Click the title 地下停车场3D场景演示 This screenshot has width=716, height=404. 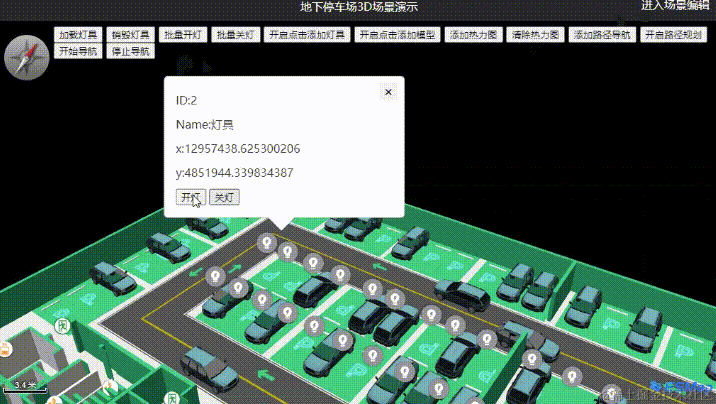click(359, 6)
